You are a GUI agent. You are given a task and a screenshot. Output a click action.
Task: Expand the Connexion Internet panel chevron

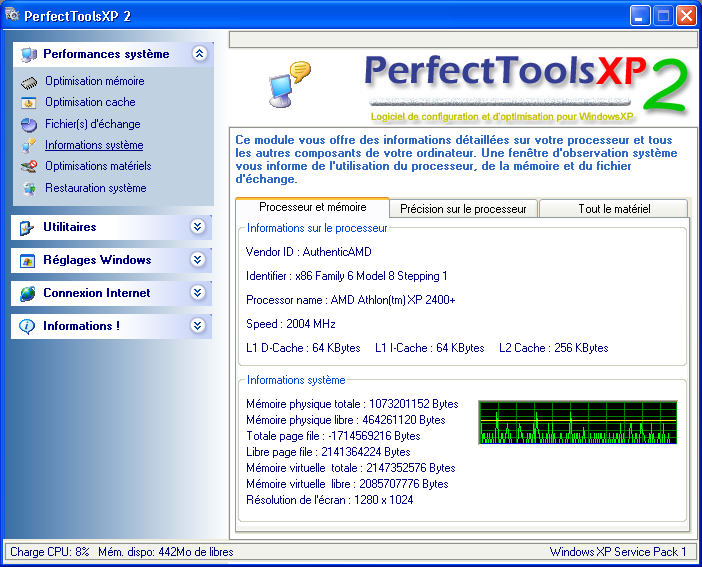[197, 292]
